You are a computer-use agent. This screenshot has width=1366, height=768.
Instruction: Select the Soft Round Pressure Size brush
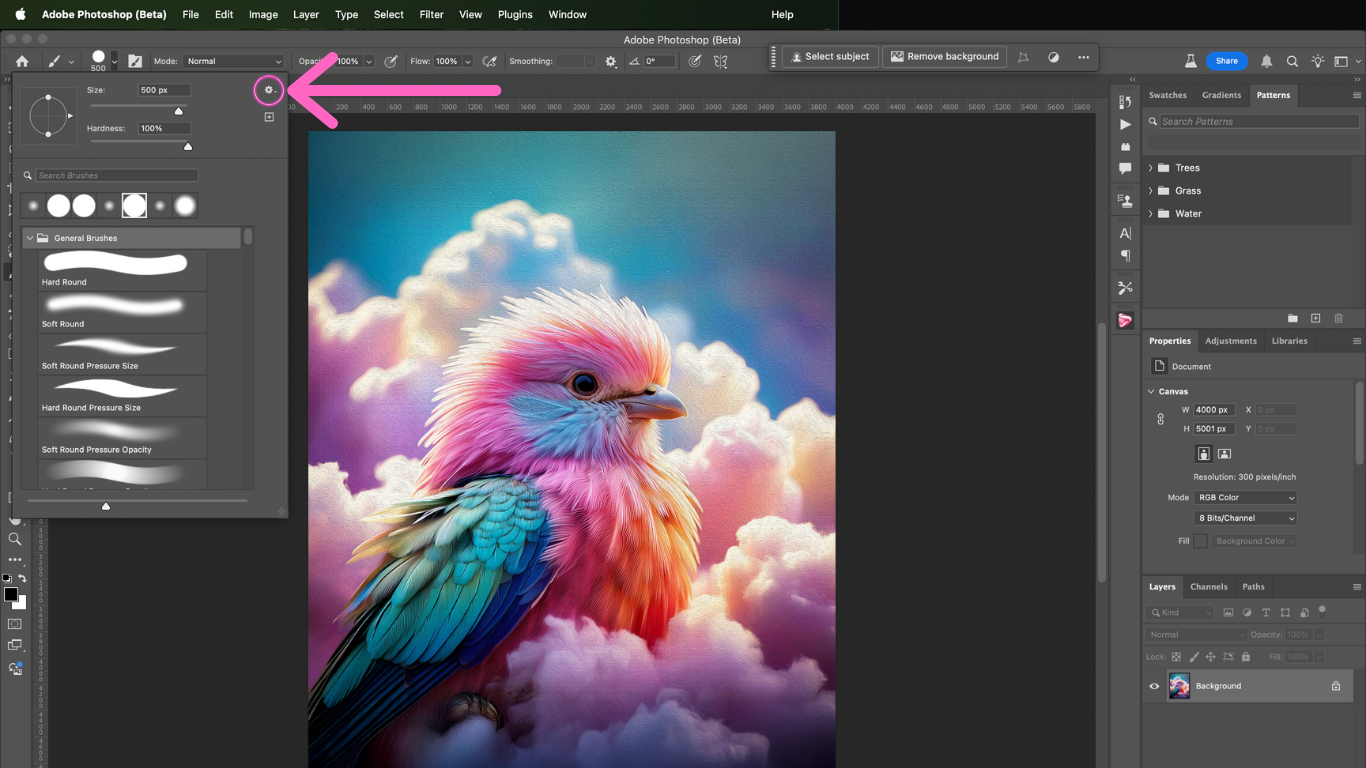click(123, 353)
